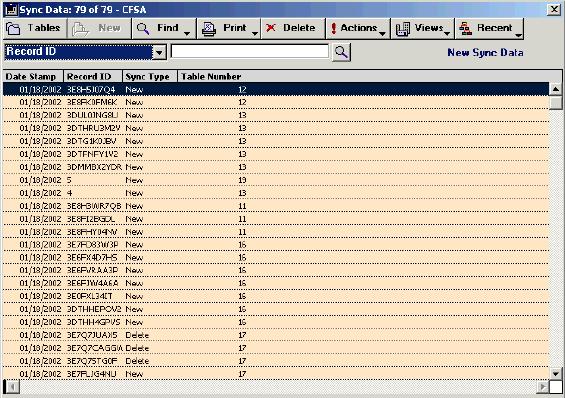565x398 pixels.
Task: Open the Tables folder icon
Action: [14, 28]
